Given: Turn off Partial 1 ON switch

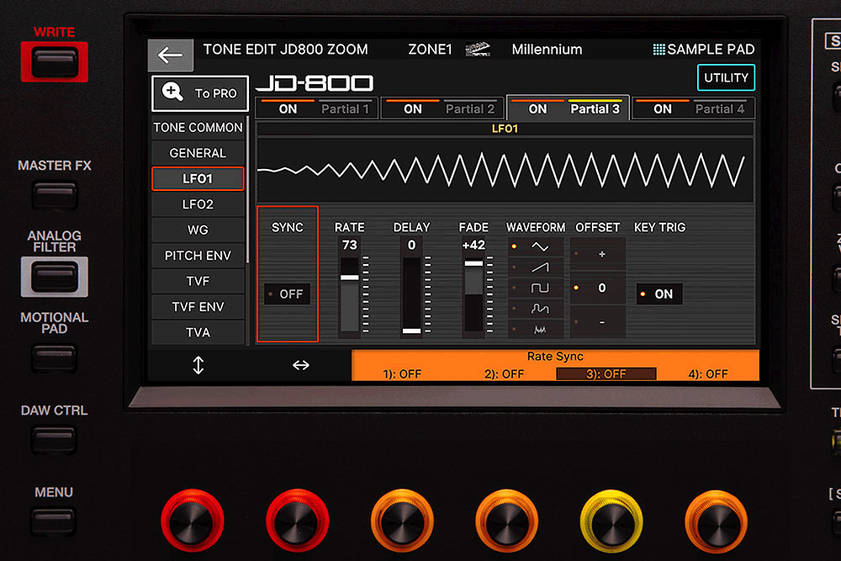Looking at the screenshot, I should tap(288, 109).
